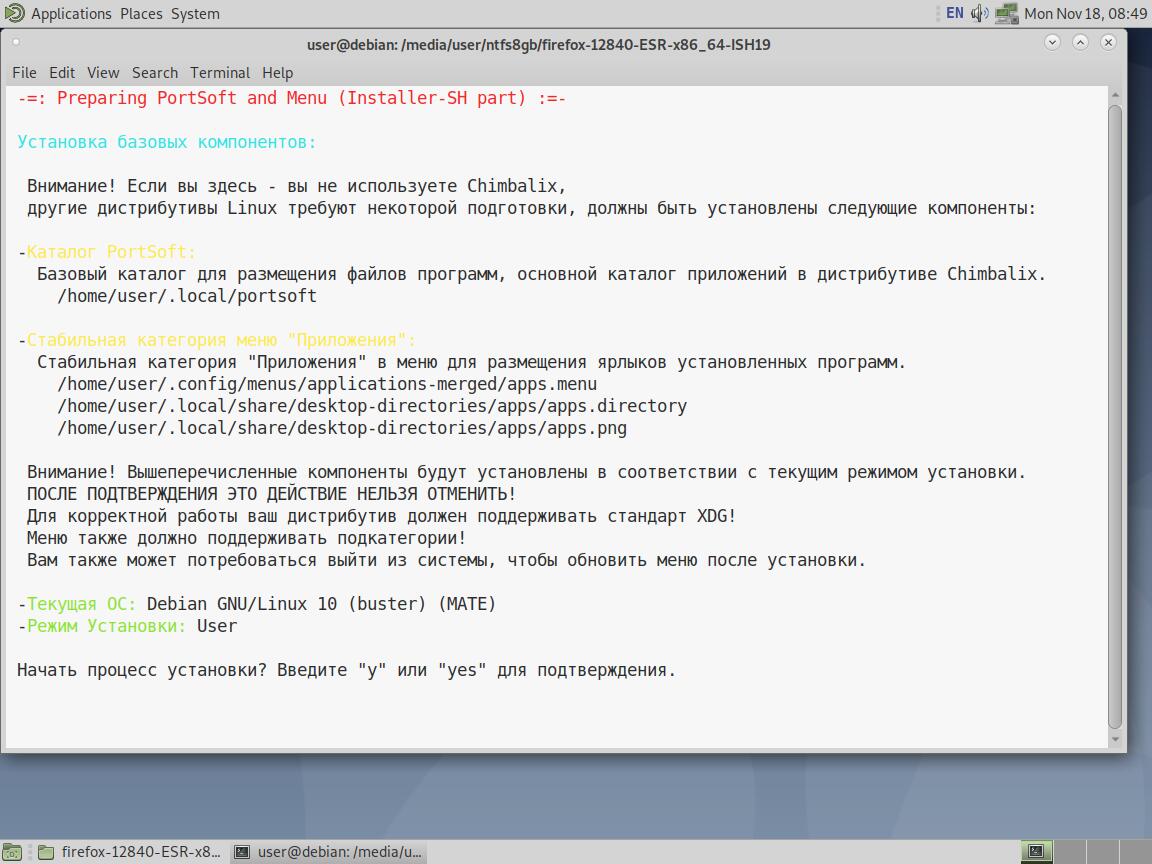This screenshot has height=864, width=1152.
Task: Click the terminal window menu dot in title bar
Action: tap(16, 42)
